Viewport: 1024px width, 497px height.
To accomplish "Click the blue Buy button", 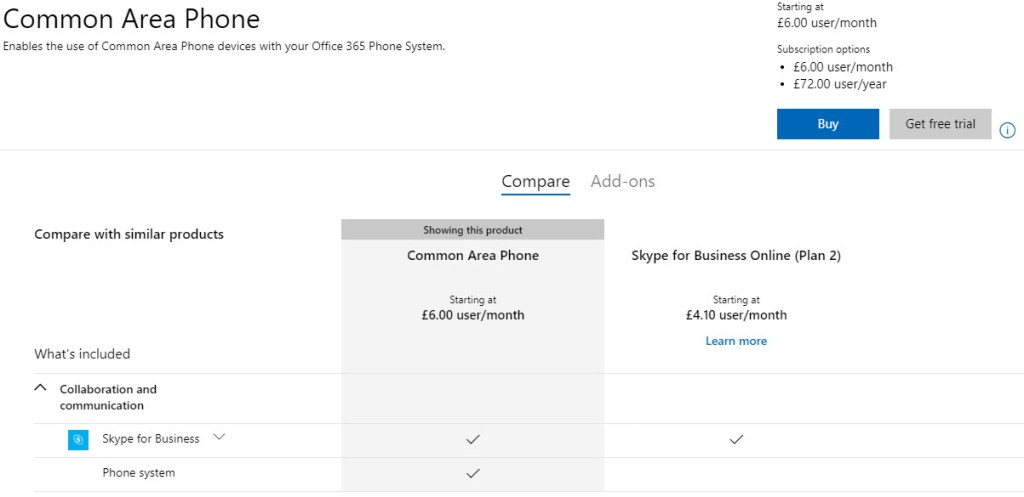I will click(x=827, y=124).
